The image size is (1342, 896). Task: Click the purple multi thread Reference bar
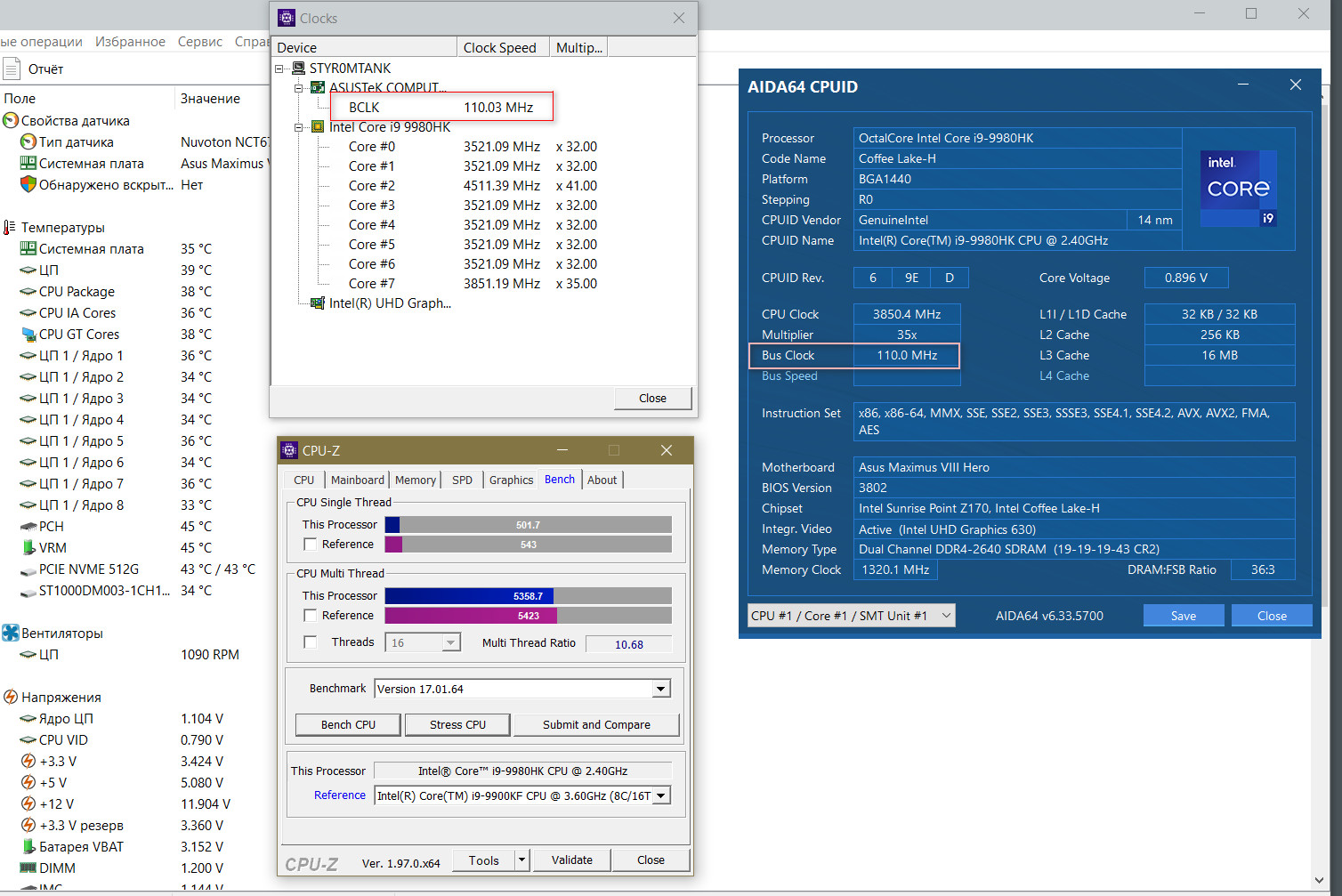click(x=529, y=616)
